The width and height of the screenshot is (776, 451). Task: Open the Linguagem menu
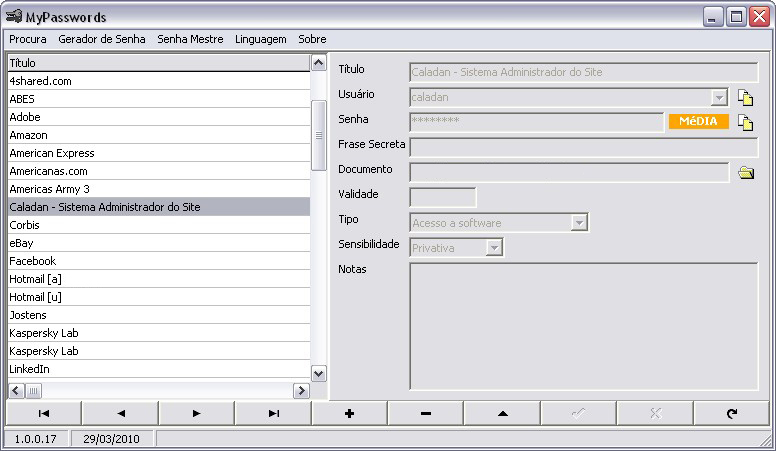(x=260, y=39)
